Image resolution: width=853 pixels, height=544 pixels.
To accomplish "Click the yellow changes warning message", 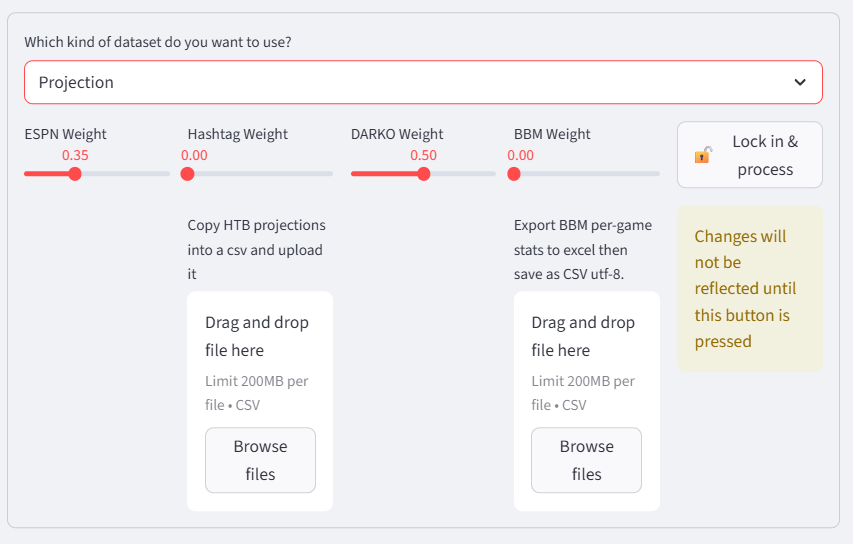I will tap(749, 289).
